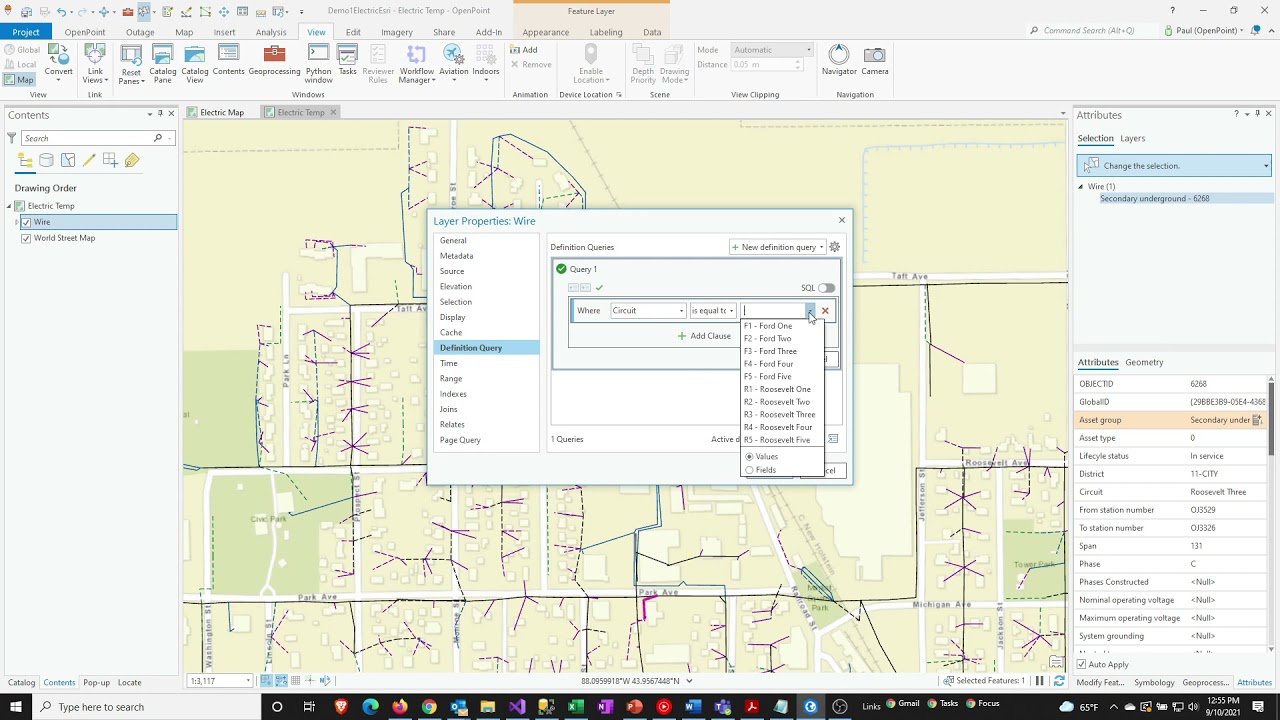This screenshot has height=720, width=1280.
Task: Refresh the map using status bar icon
Action: coord(1059,681)
